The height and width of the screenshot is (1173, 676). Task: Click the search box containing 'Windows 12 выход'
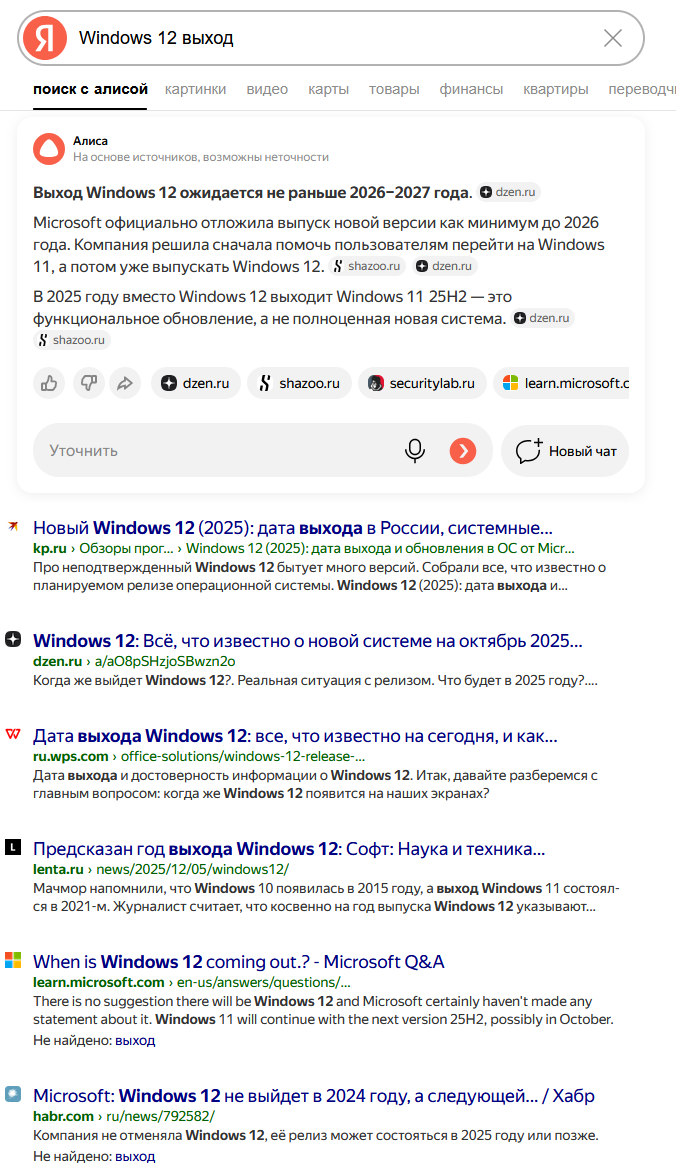pyautogui.click(x=331, y=37)
